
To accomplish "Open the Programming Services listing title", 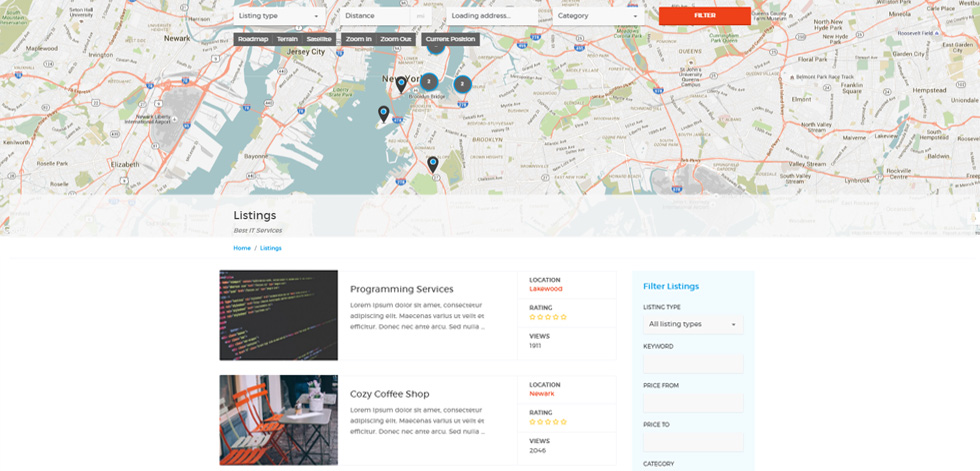I will [402, 289].
